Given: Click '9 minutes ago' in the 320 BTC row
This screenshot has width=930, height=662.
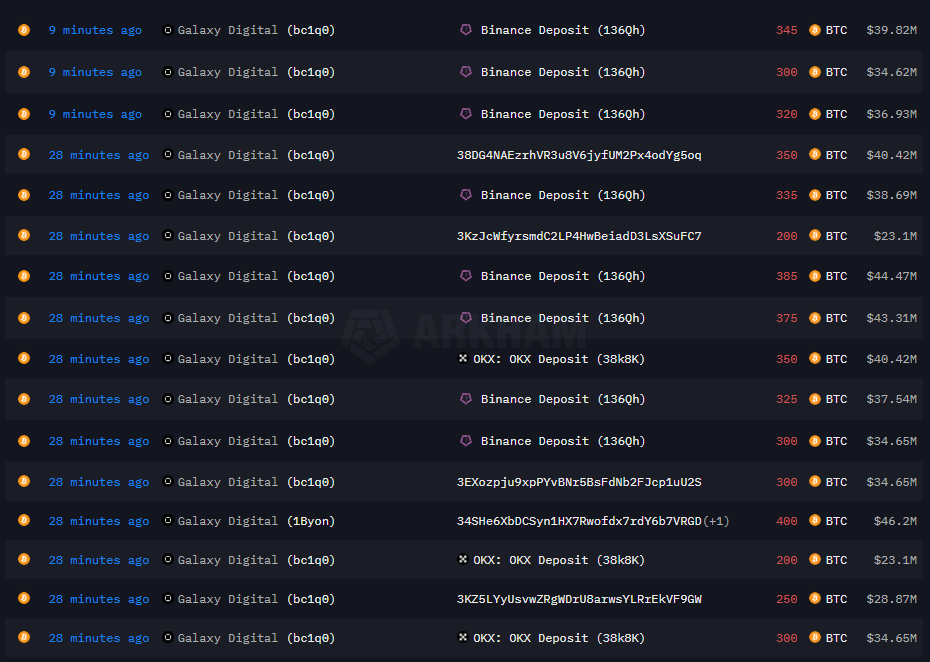Looking at the screenshot, I should 95,114.
